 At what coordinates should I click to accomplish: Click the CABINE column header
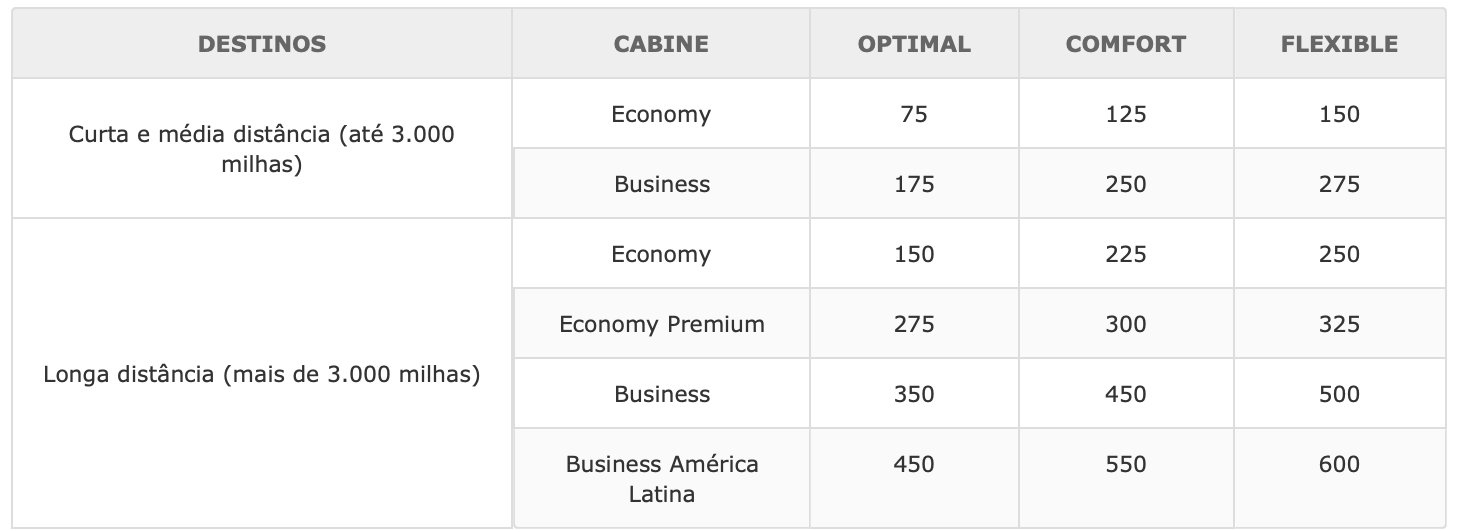(x=661, y=44)
